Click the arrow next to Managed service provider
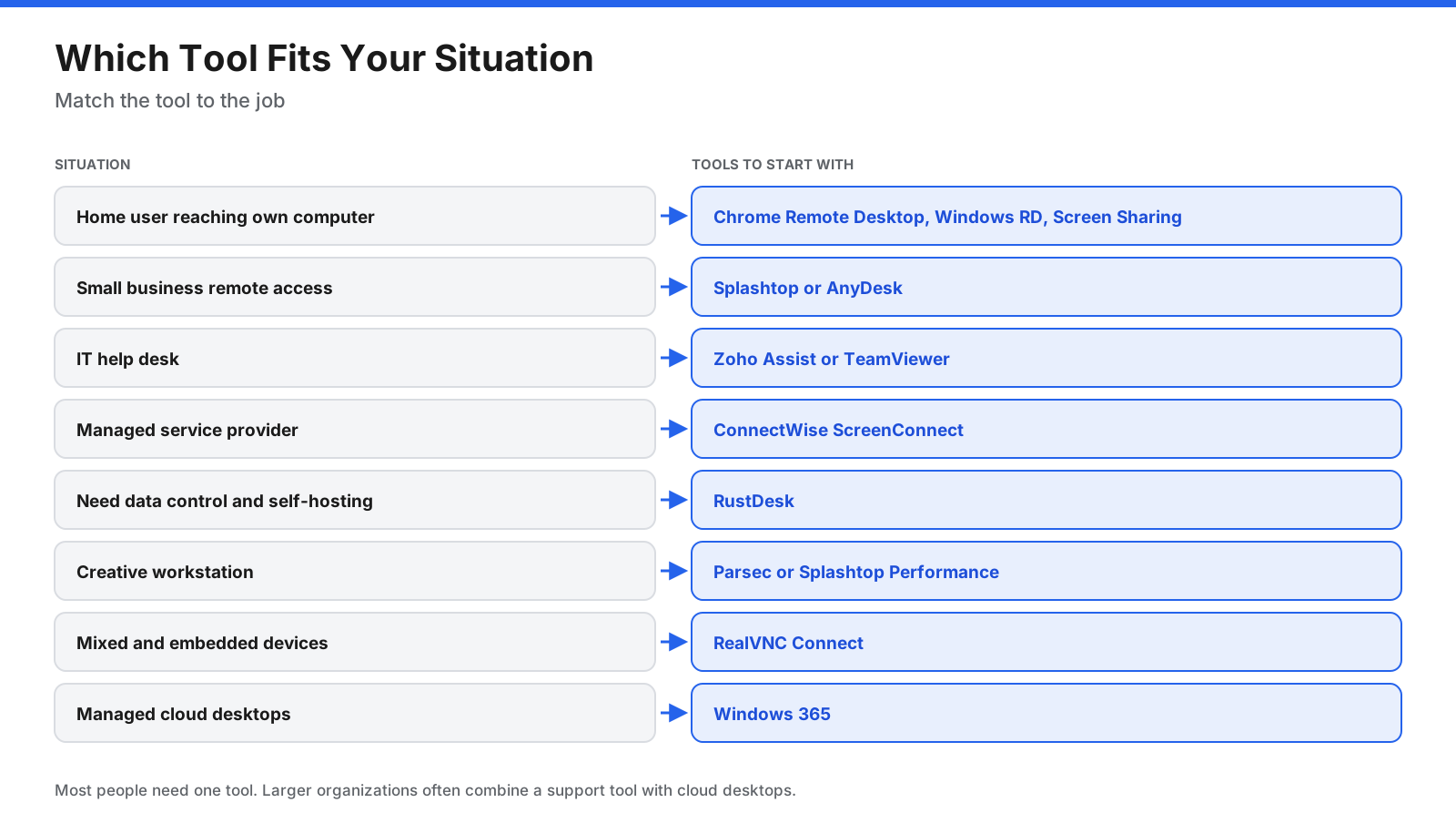This screenshot has height=823, width=1456. tap(673, 429)
